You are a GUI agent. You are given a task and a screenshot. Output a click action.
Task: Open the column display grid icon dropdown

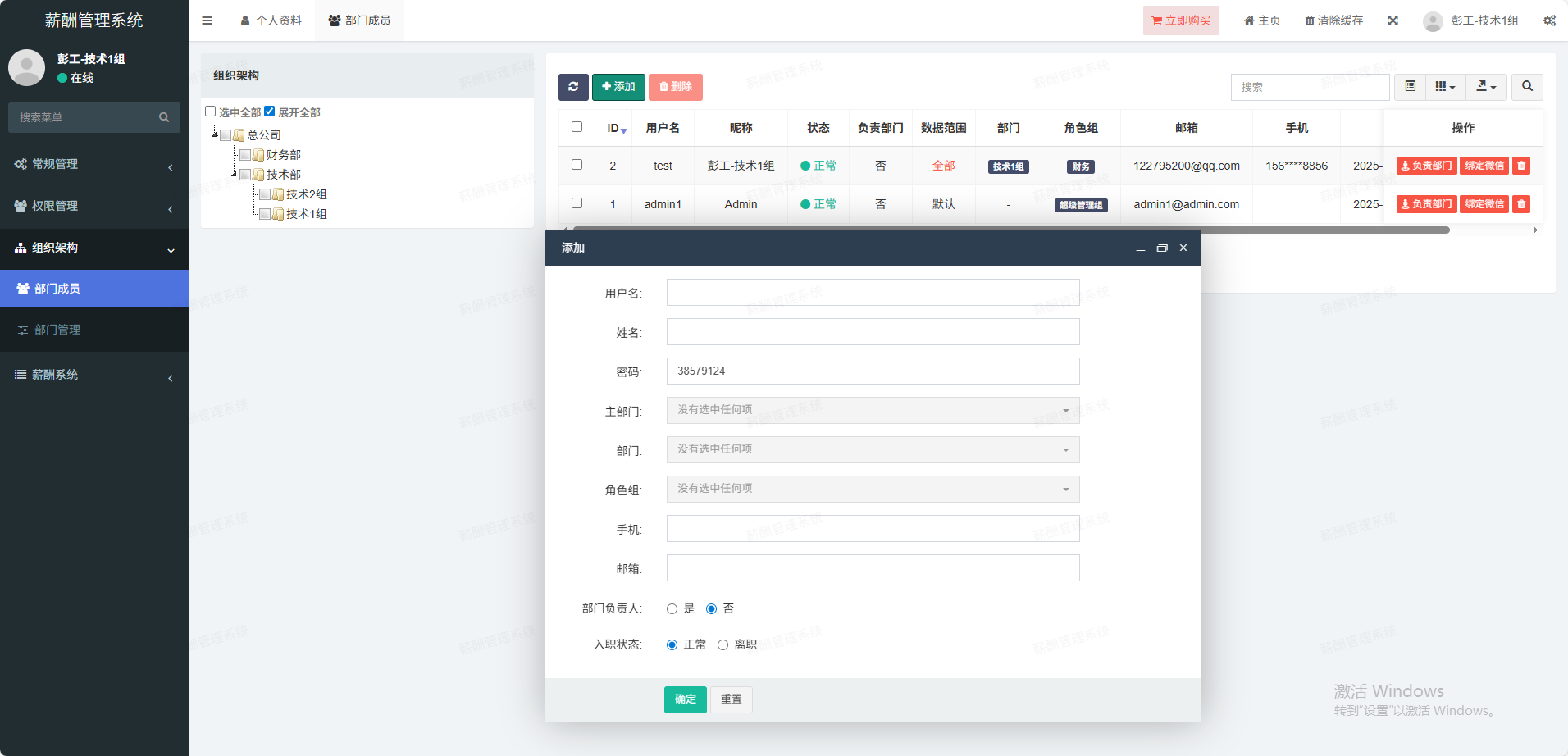pyautogui.click(x=1445, y=87)
